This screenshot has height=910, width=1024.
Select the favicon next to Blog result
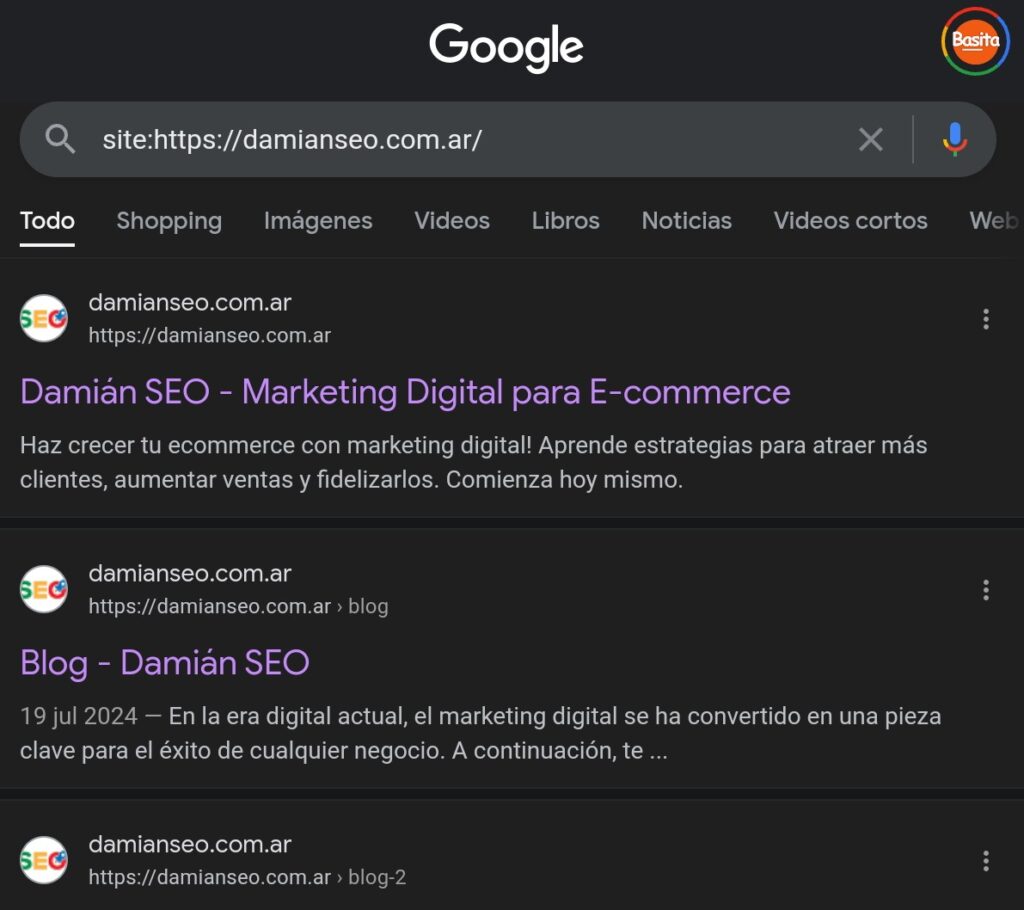44,588
